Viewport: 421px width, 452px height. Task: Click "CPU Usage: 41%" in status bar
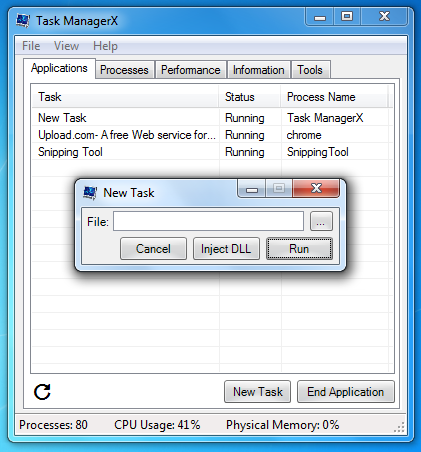[157, 425]
